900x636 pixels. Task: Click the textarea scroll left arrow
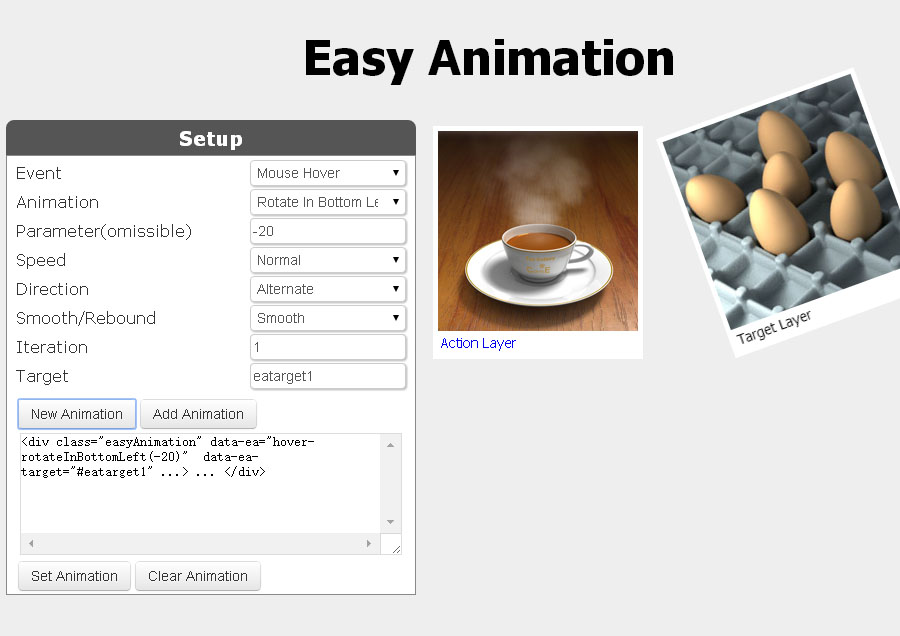click(x=31, y=543)
